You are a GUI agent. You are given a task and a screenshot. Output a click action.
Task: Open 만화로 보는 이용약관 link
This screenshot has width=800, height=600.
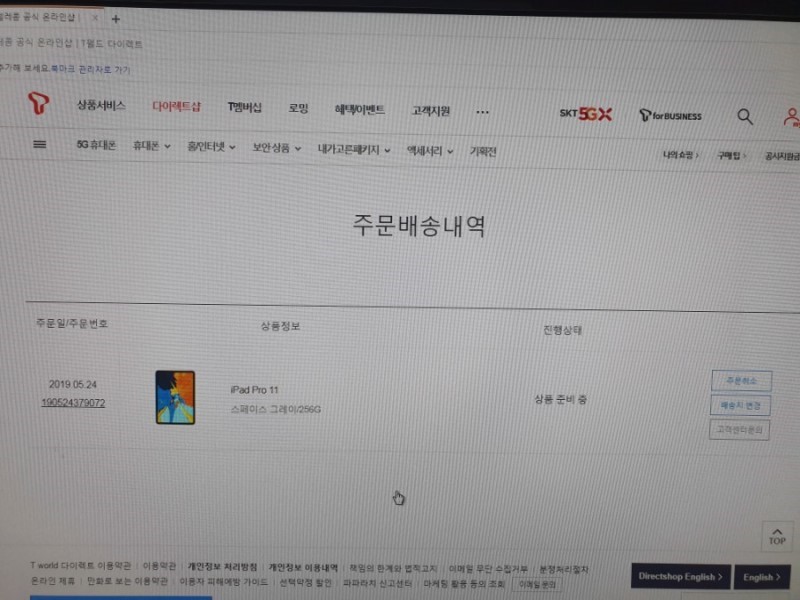[127, 581]
